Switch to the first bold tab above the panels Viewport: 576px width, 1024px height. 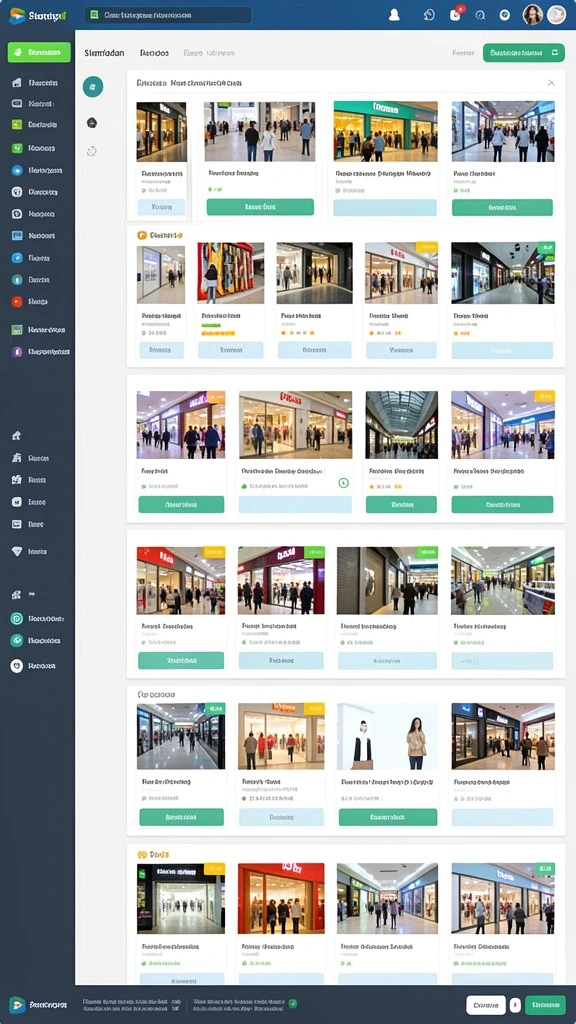point(104,53)
